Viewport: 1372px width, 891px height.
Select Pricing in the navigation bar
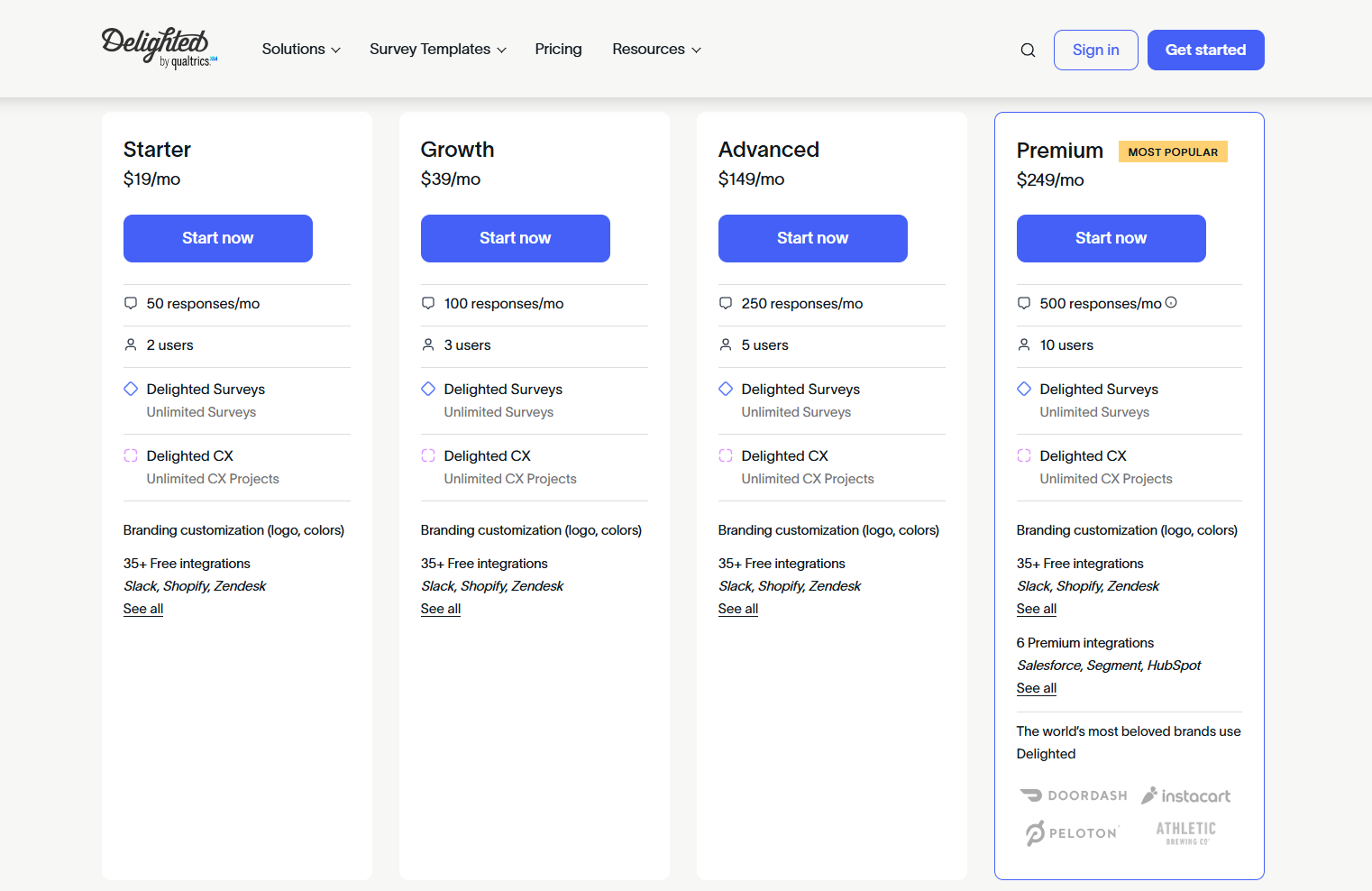[x=558, y=50]
